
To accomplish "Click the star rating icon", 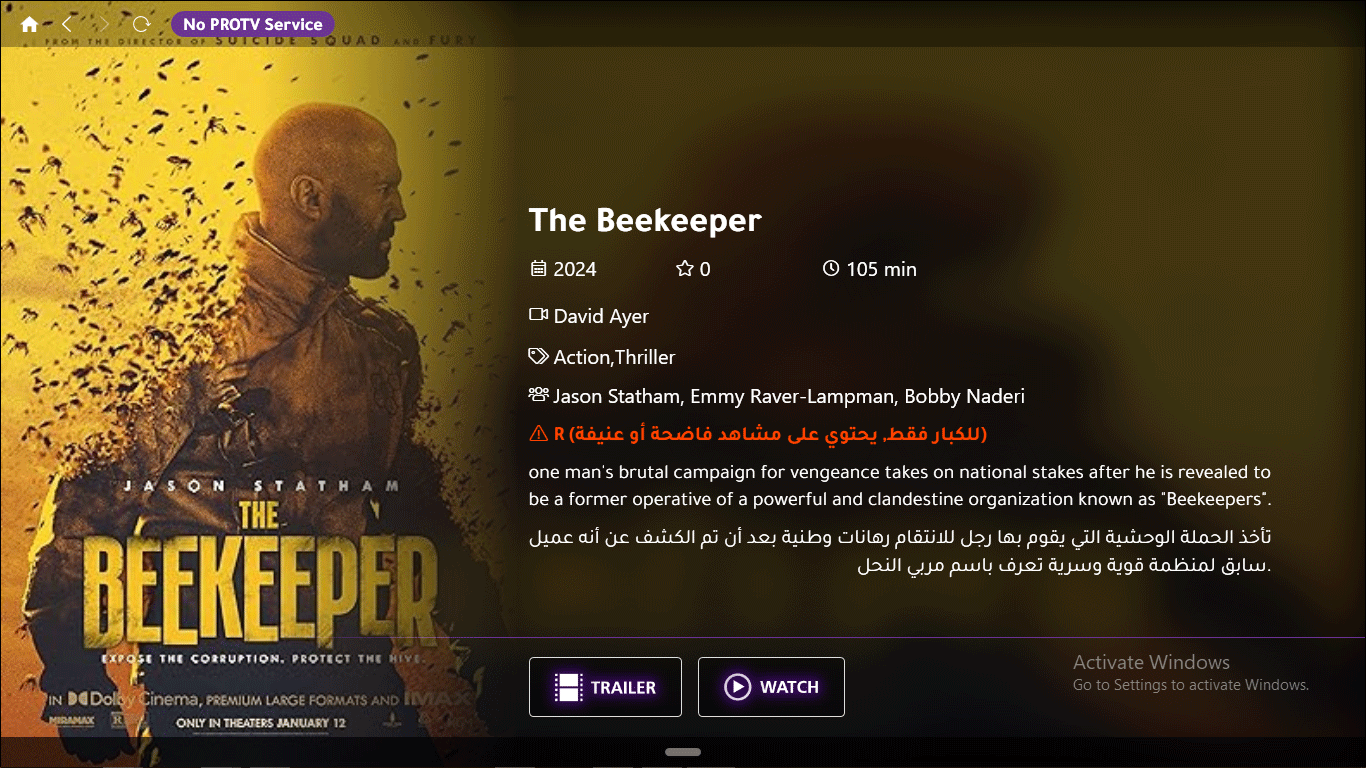I will point(685,268).
